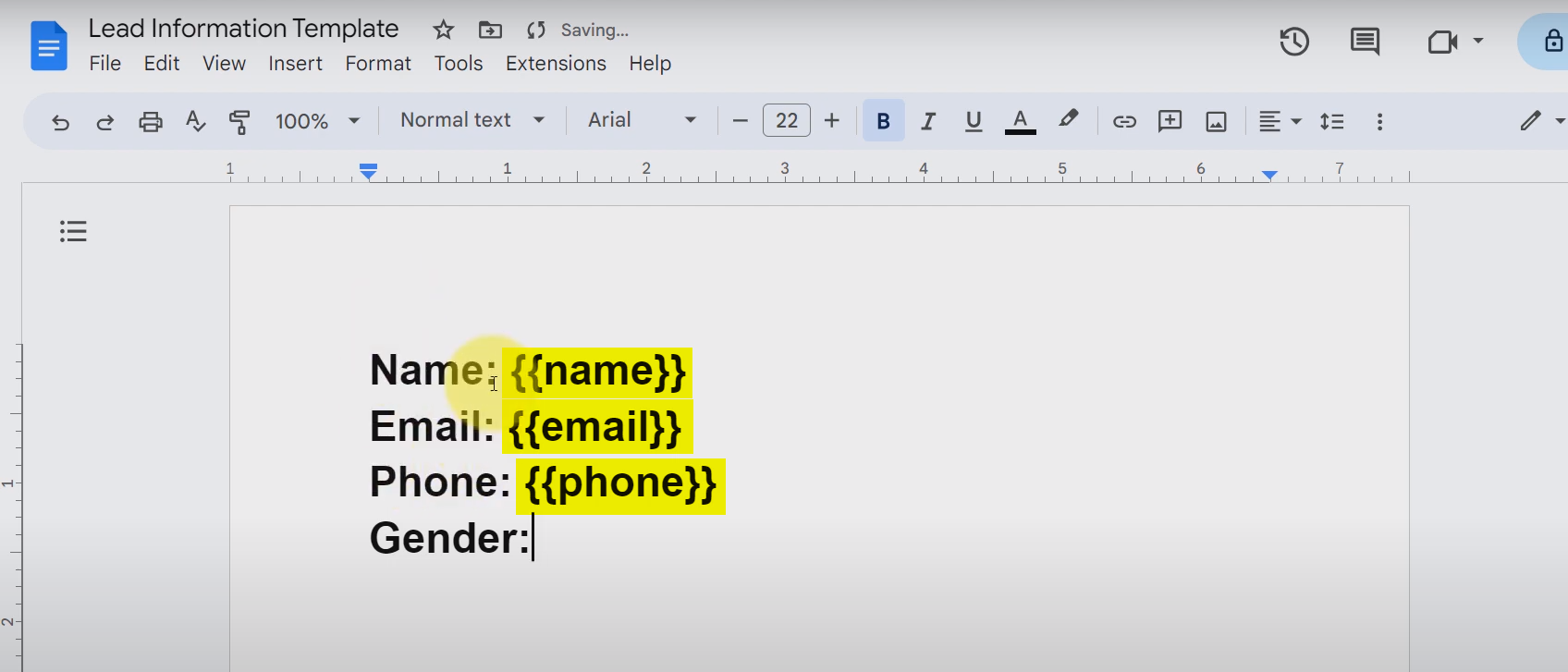Open the View menu
1568x672 pixels.
(225, 64)
